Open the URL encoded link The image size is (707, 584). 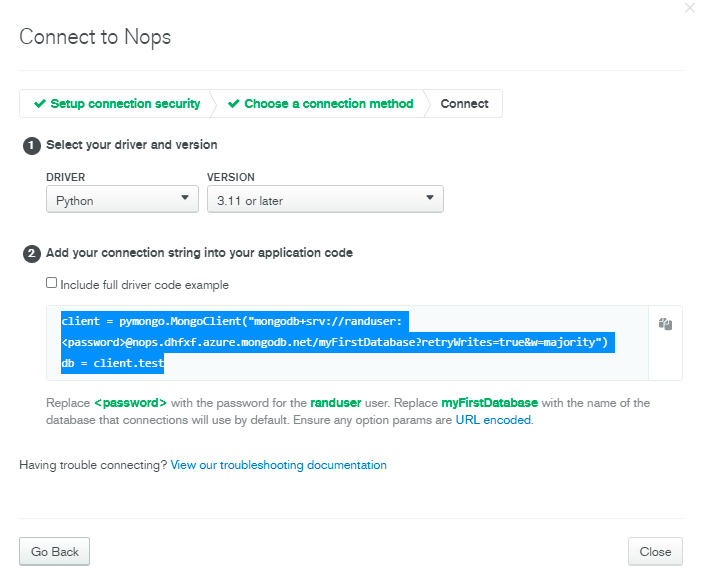pos(493,420)
